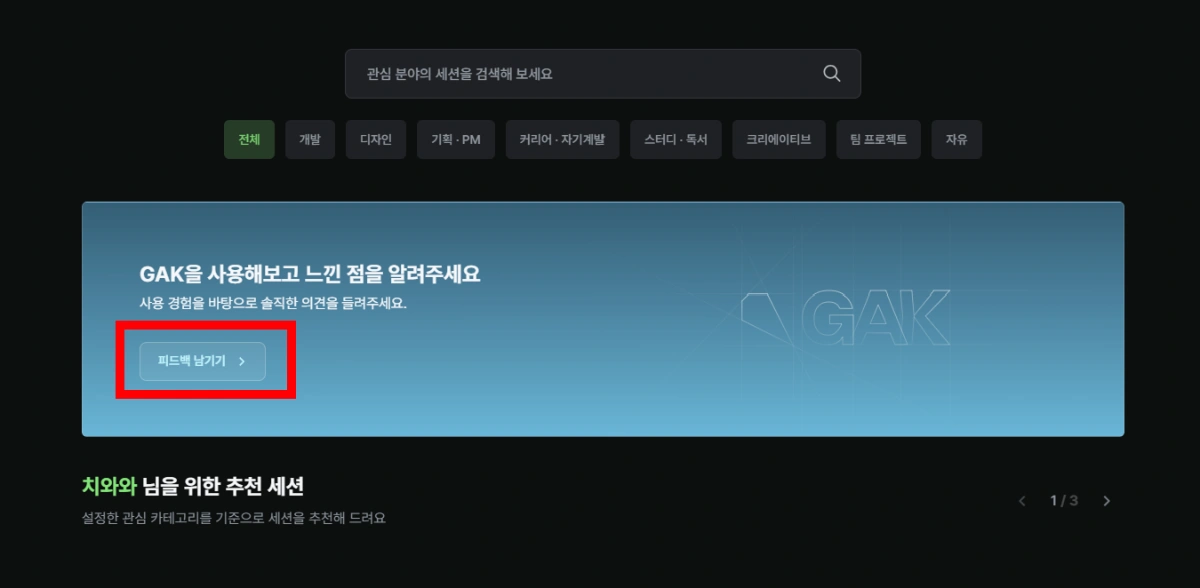This screenshot has width=1200, height=588.
Task: Click the 설정한 관심 카테고리 description text
Action: (x=234, y=518)
